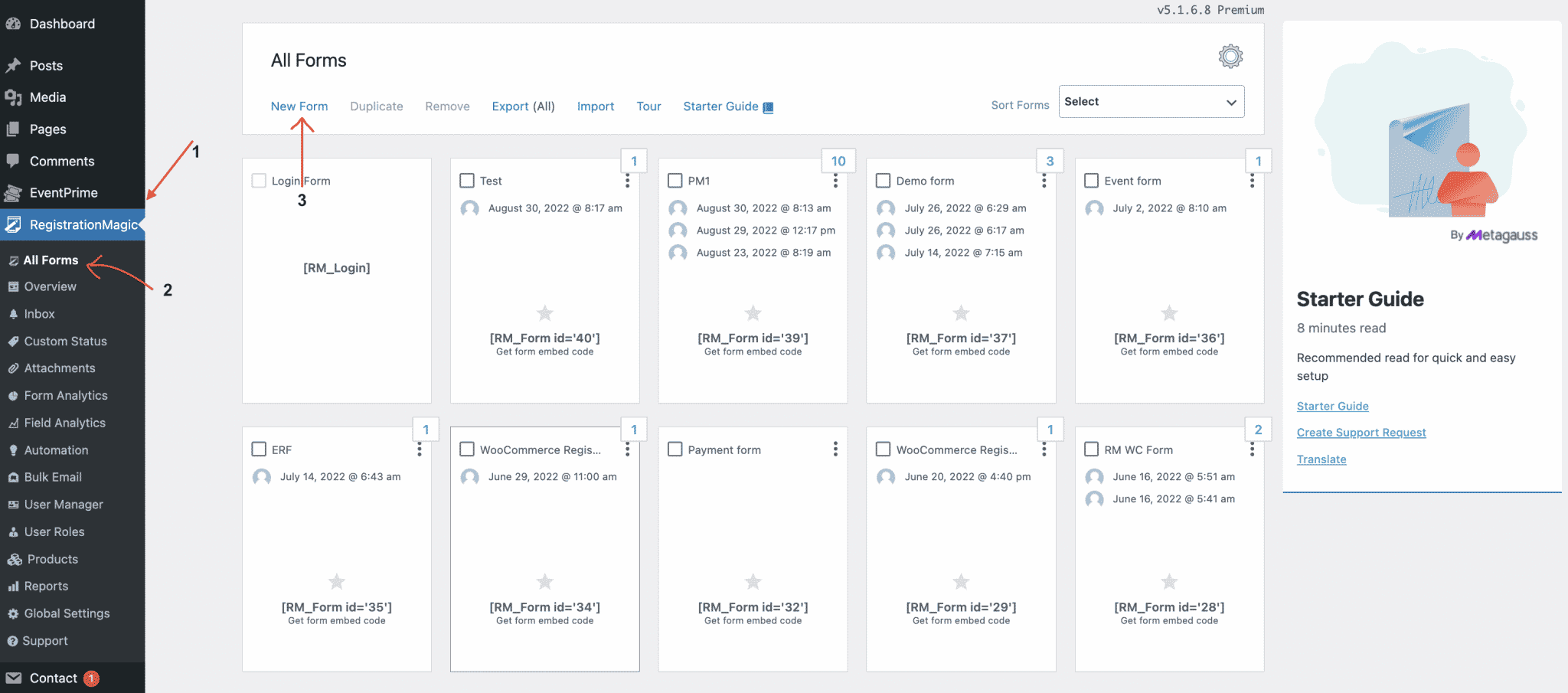
Task: Select the PM1 form checkbox
Action: (675, 180)
